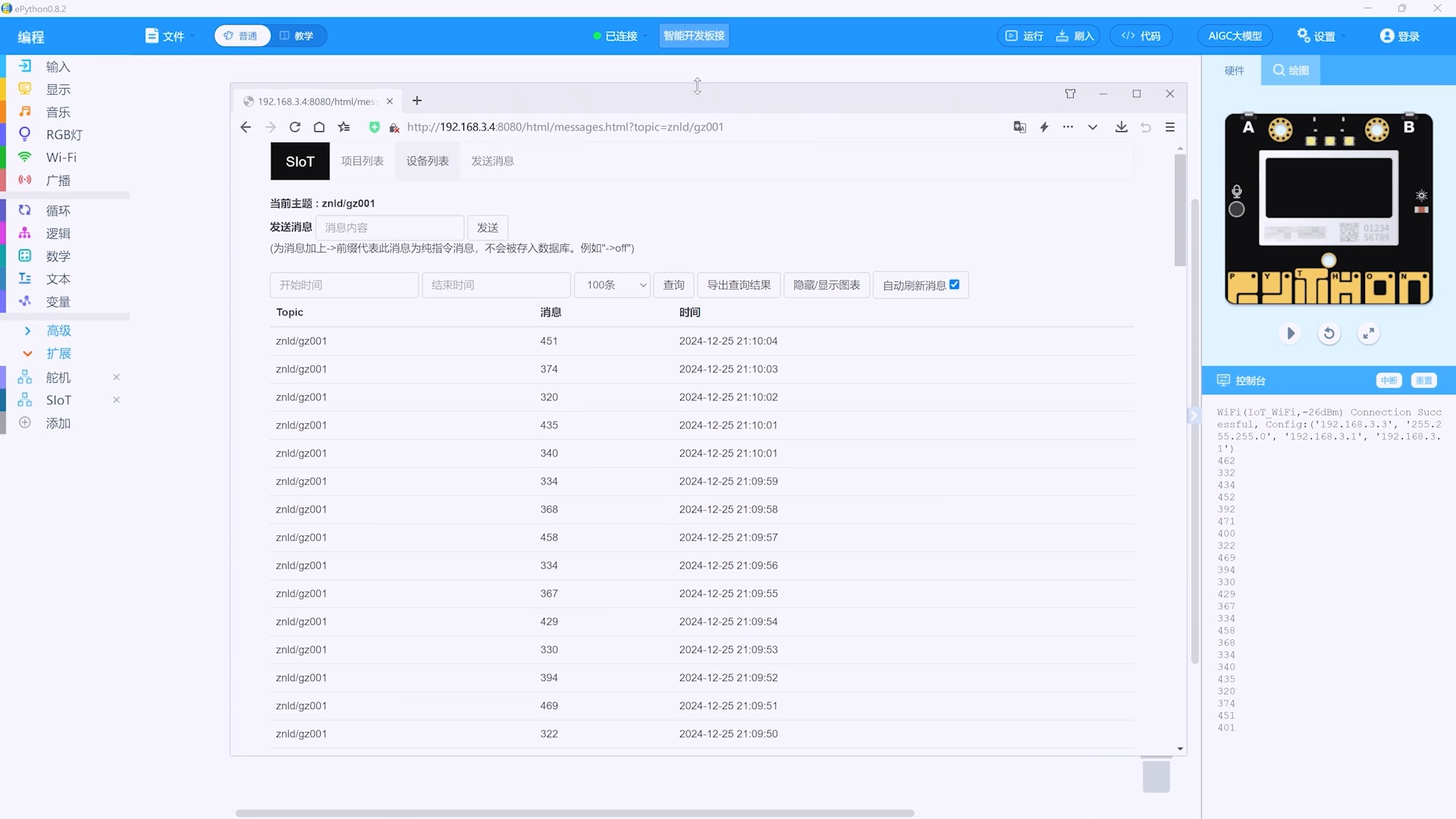The image size is (1456, 819).
Task: Switch to the 绘图 tab
Action: click(x=1291, y=71)
